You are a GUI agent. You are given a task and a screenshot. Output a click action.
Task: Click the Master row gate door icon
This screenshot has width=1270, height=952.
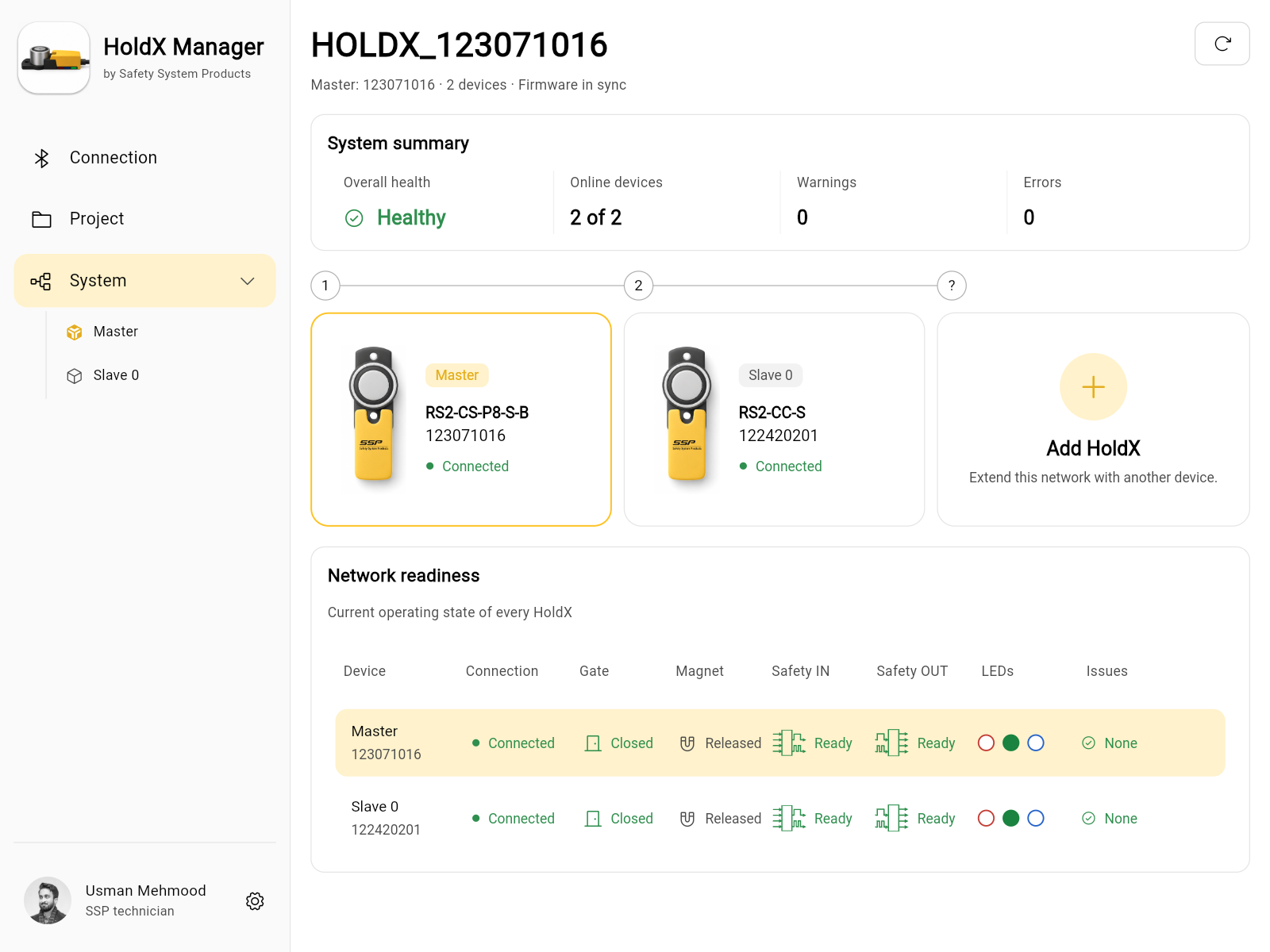(593, 743)
